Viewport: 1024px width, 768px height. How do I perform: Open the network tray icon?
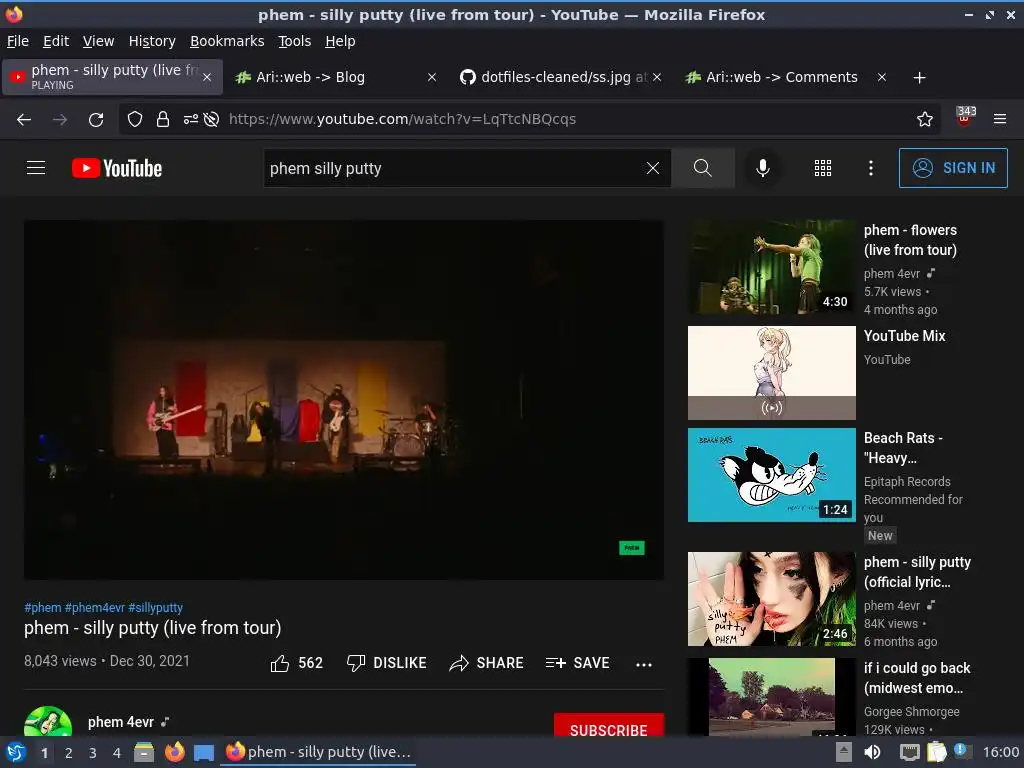(x=909, y=752)
